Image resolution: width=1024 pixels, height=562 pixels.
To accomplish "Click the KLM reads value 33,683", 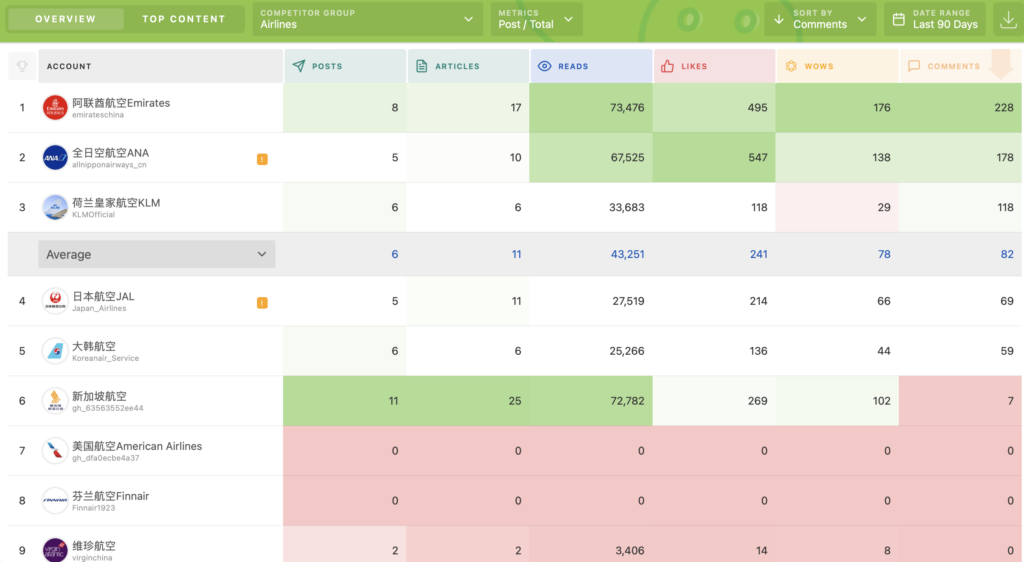I will point(627,208).
